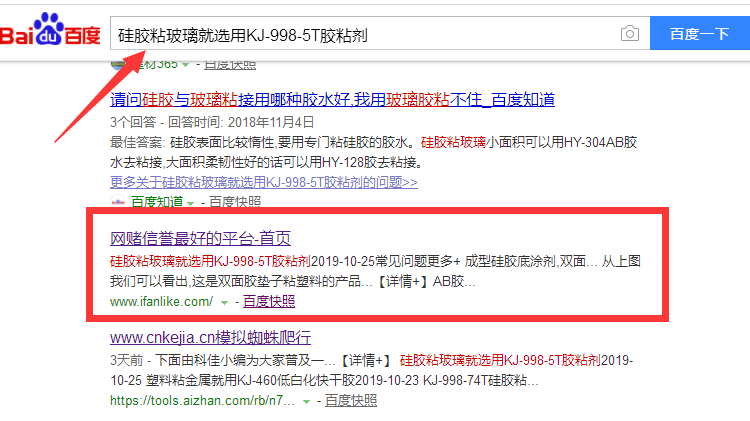Click the Baidu logo
Viewport: 750px width, 421px height.
[x=50, y=30]
